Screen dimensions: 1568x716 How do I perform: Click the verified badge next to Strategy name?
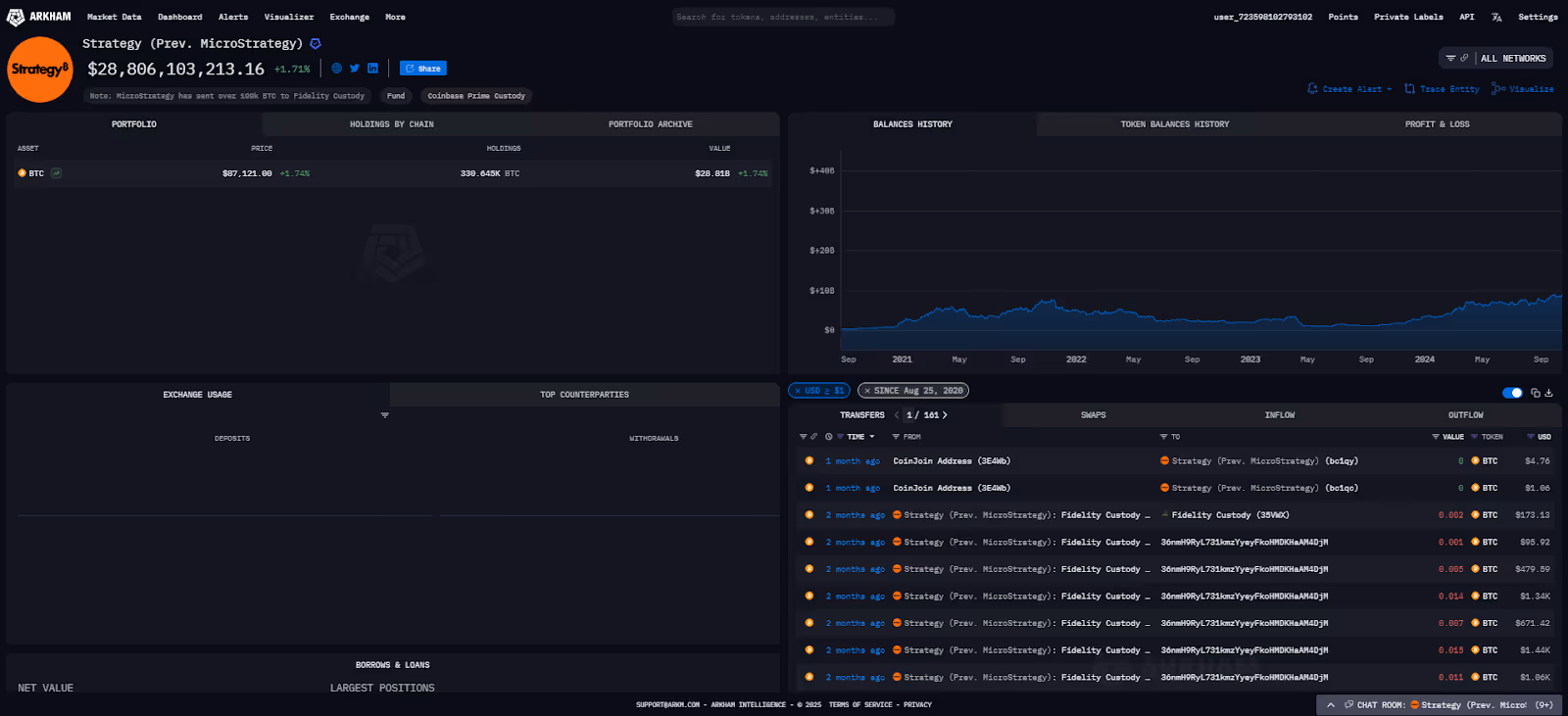point(316,44)
